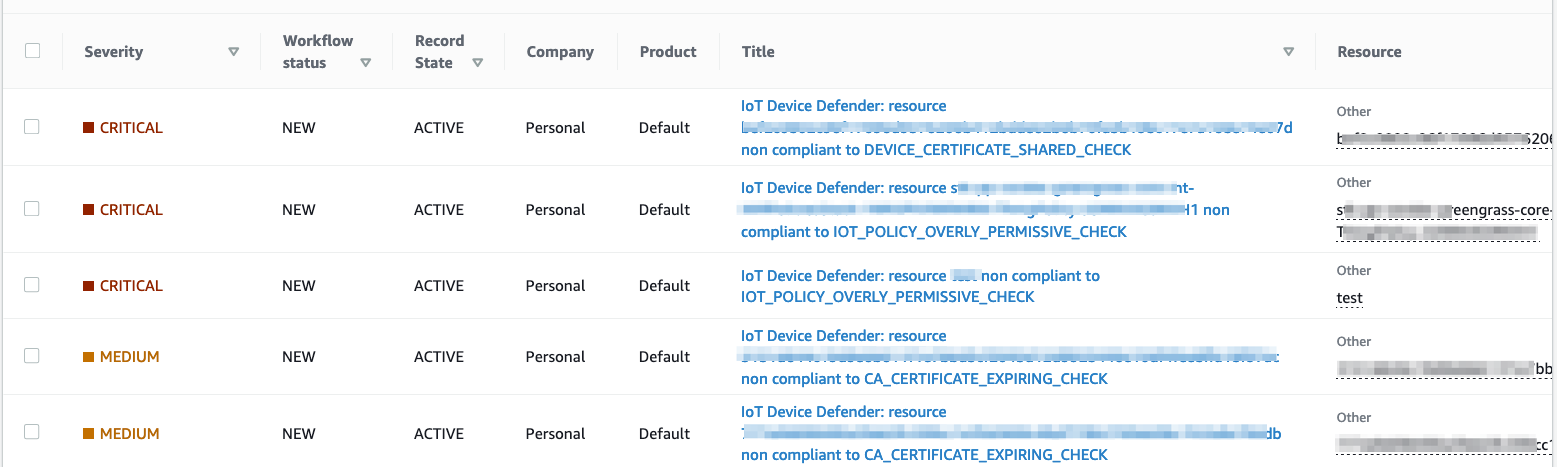Screen dimensions: 1557x467
Task: Click the Product column header
Action: [668, 52]
